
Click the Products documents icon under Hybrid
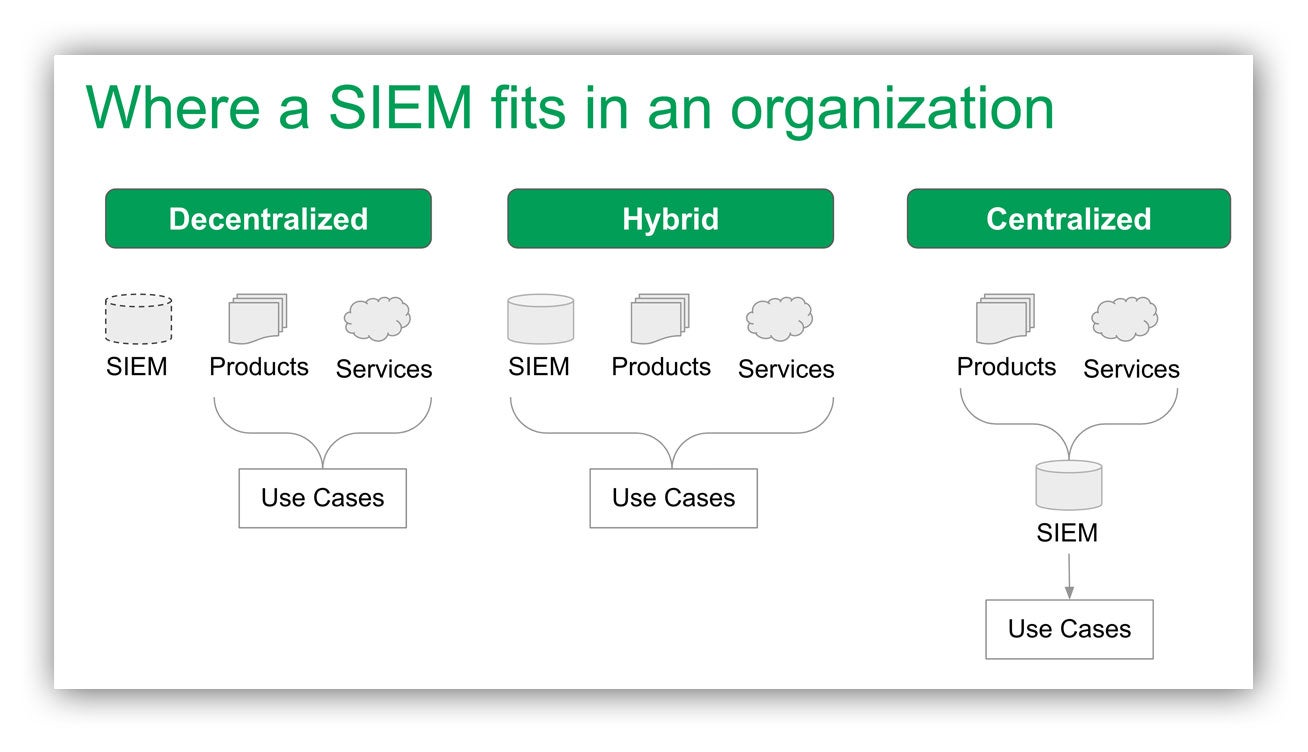tap(659, 319)
